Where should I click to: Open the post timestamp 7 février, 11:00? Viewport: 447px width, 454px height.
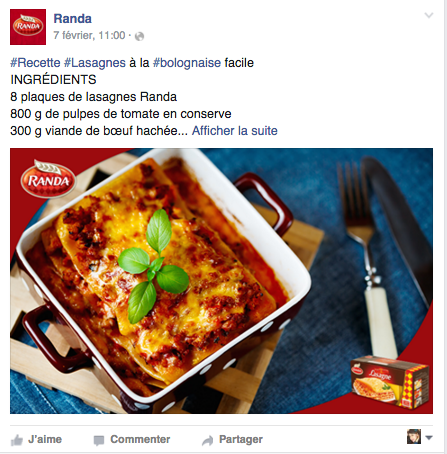tap(89, 35)
